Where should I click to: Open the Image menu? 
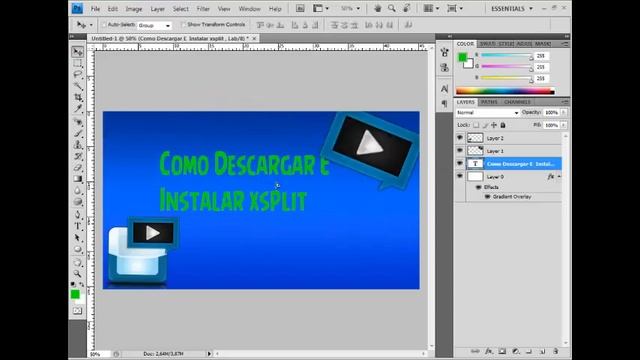pyautogui.click(x=133, y=9)
